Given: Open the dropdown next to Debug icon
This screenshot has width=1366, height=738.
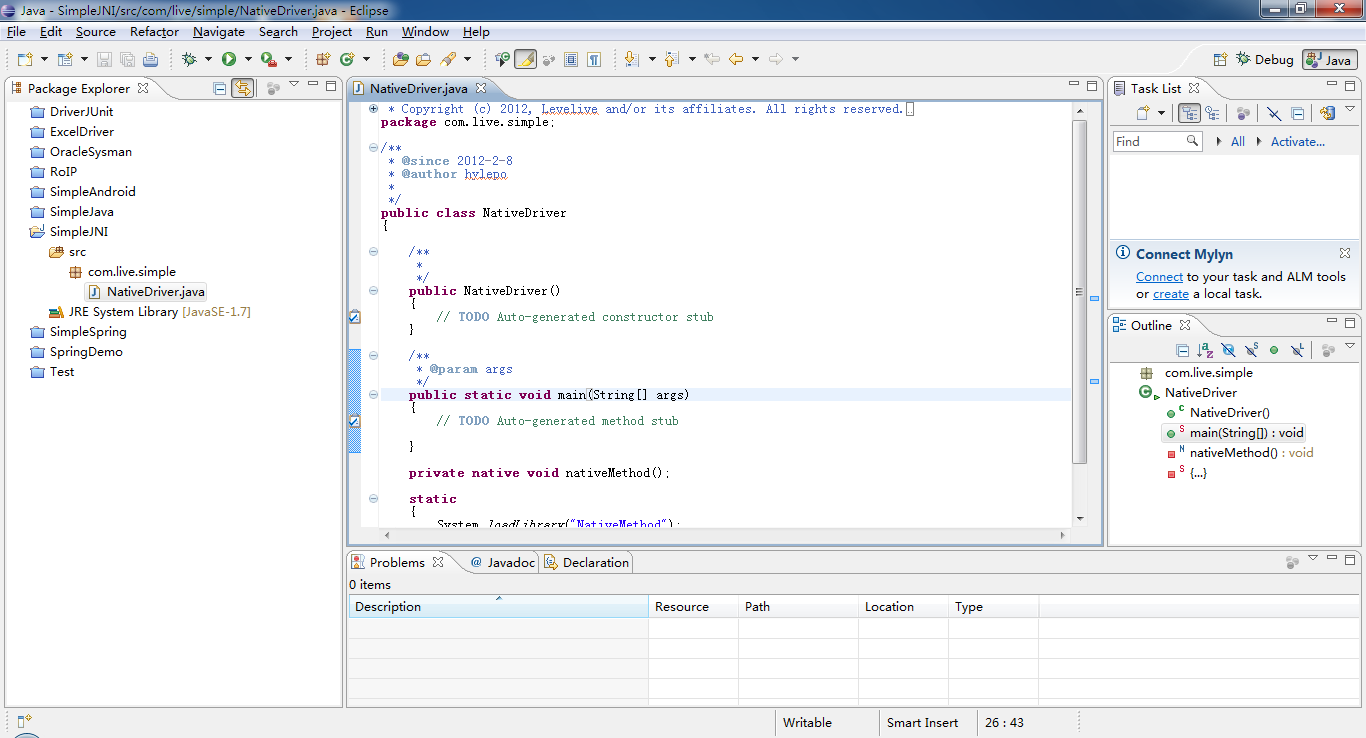Looking at the screenshot, I should point(207,60).
